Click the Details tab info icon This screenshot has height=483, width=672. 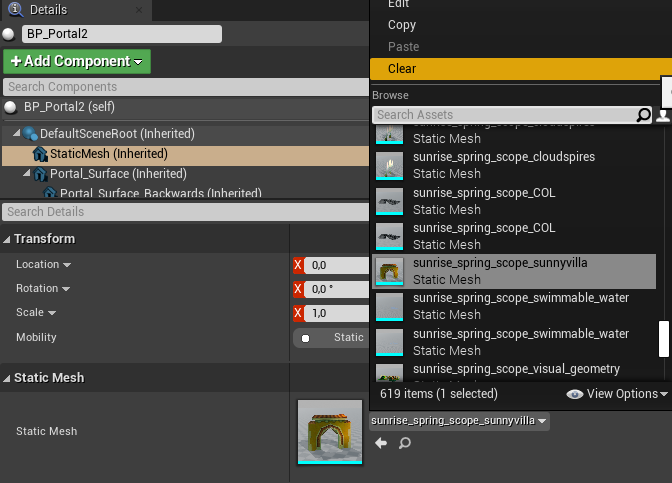(15, 9)
